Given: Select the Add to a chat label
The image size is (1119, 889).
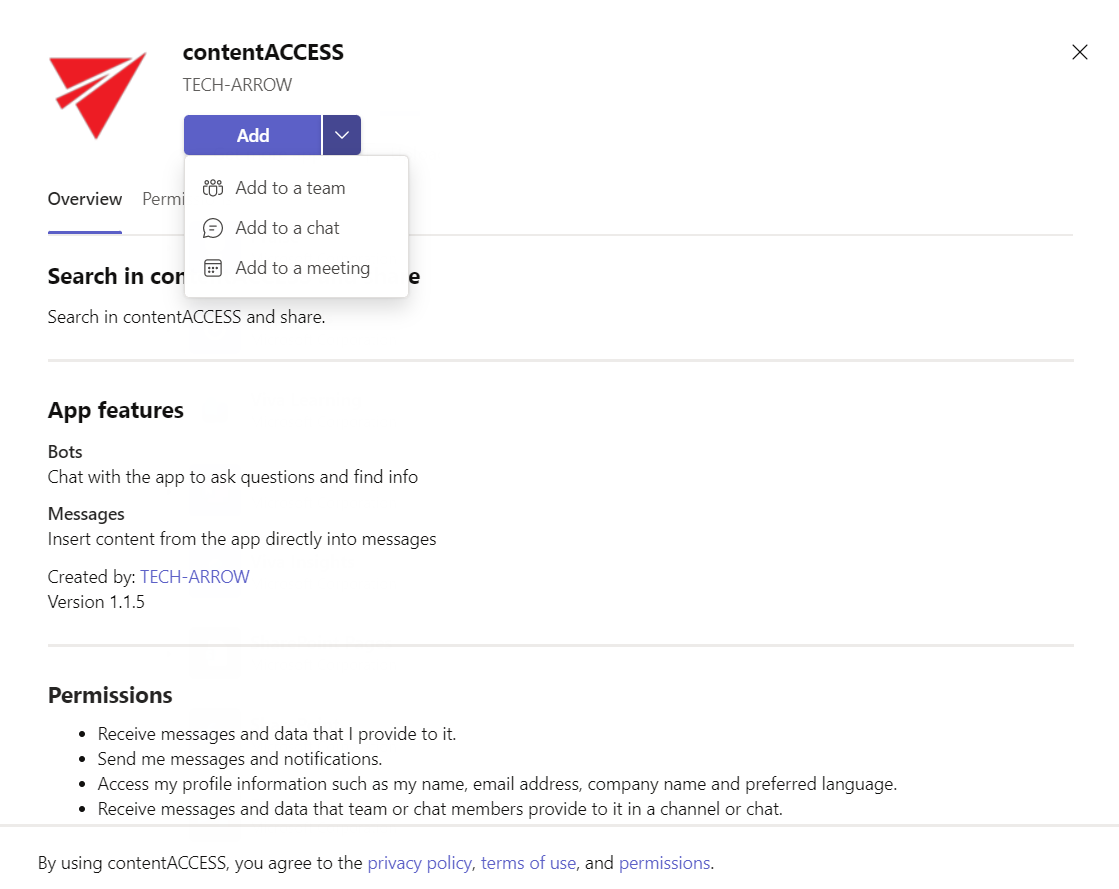Looking at the screenshot, I should [x=287, y=228].
